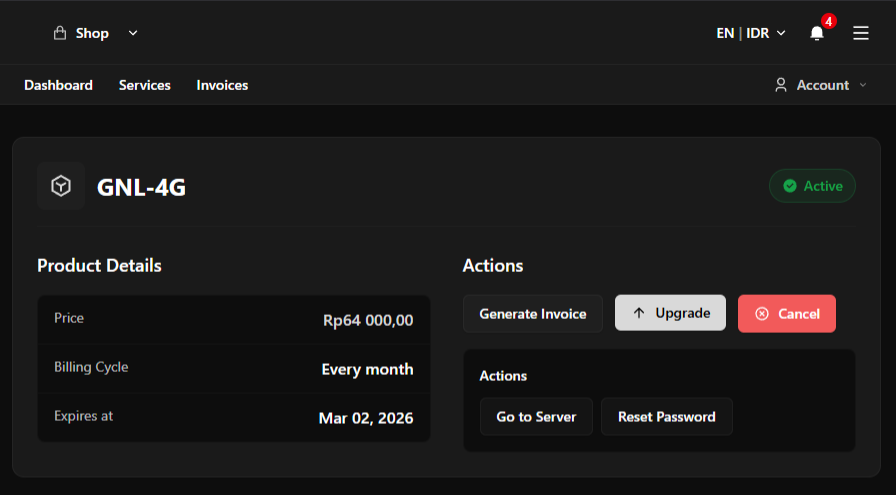Image resolution: width=896 pixels, height=495 pixels.
Task: Open the hamburger menu icon
Action: click(860, 33)
